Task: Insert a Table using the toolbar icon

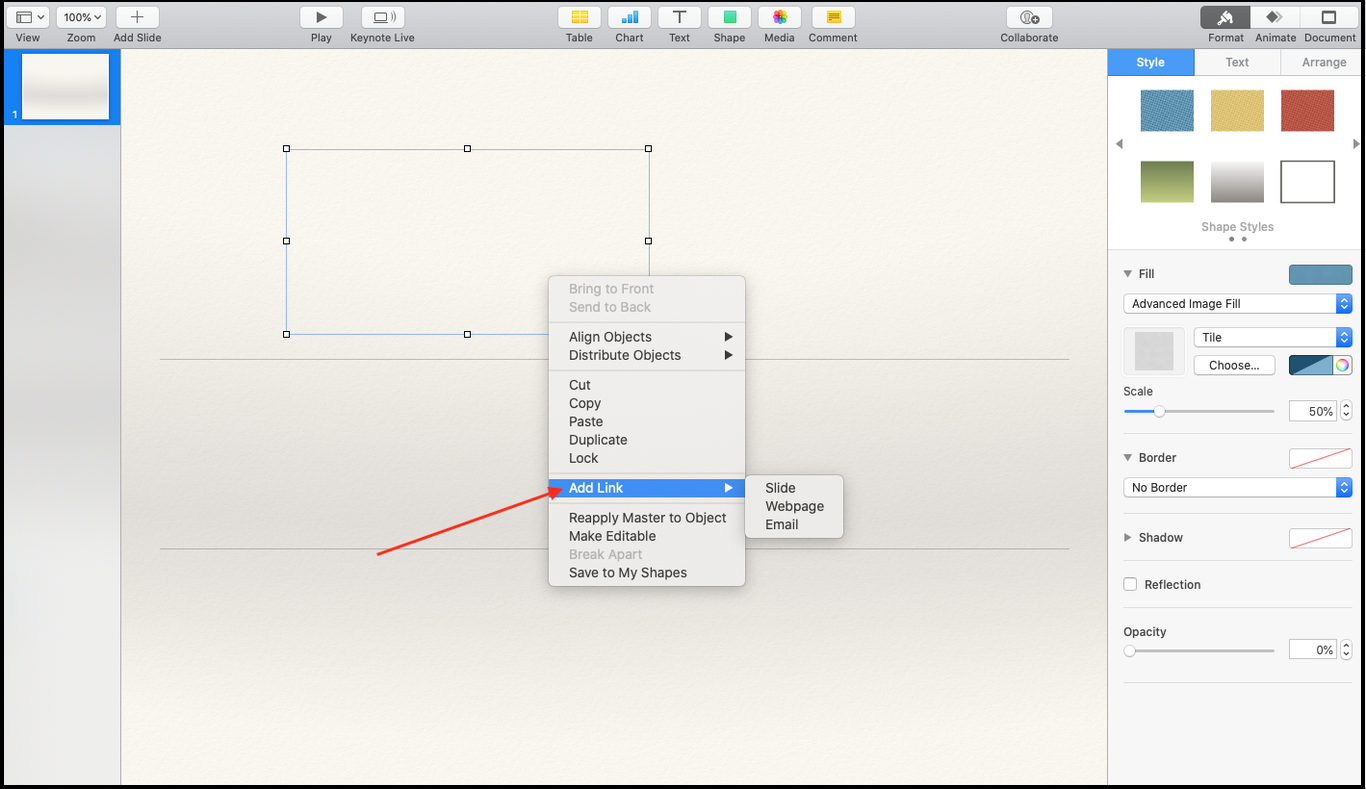Action: (x=579, y=18)
